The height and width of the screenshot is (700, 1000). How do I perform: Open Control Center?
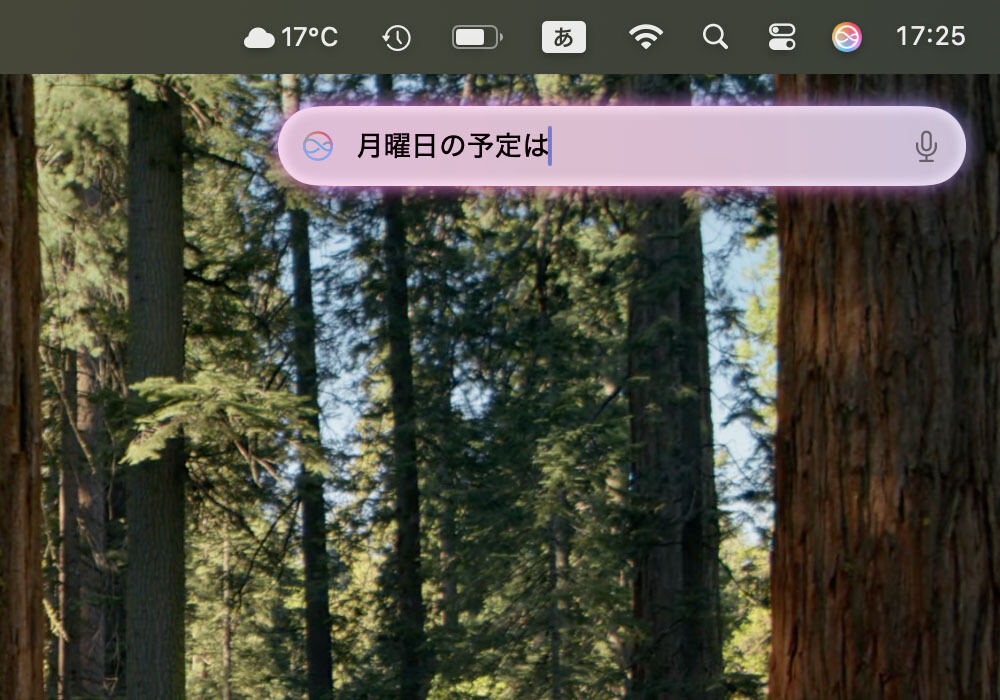click(x=782, y=37)
